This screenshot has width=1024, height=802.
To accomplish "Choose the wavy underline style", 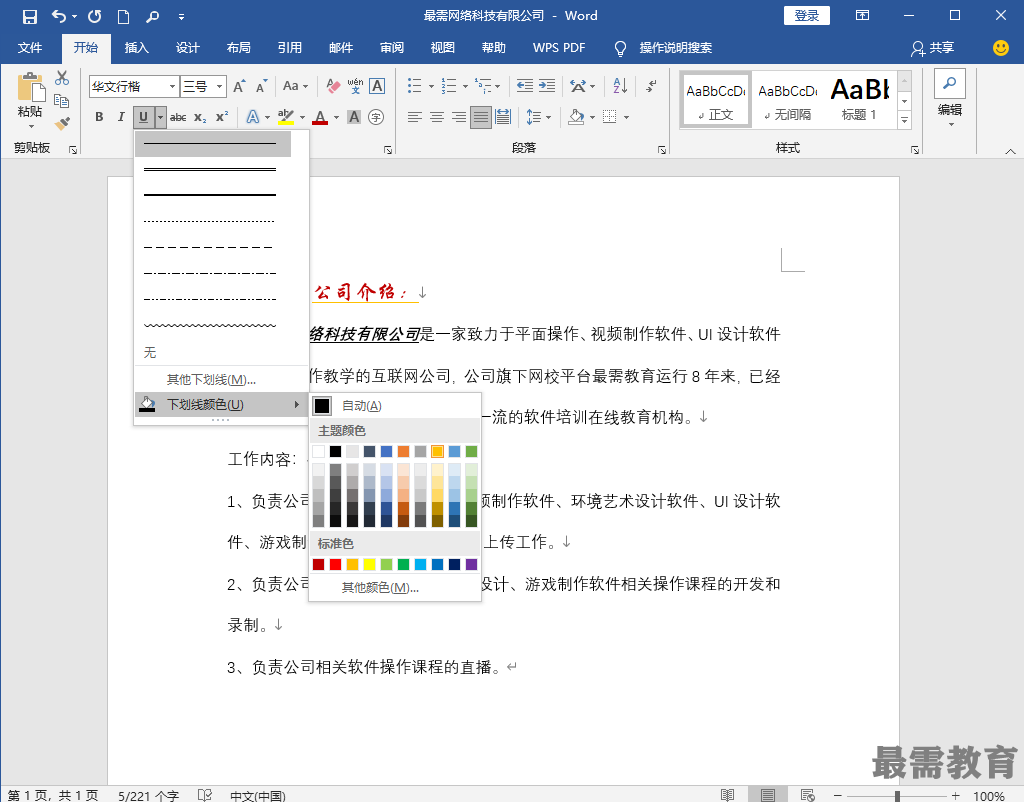I will pyautogui.click(x=213, y=325).
